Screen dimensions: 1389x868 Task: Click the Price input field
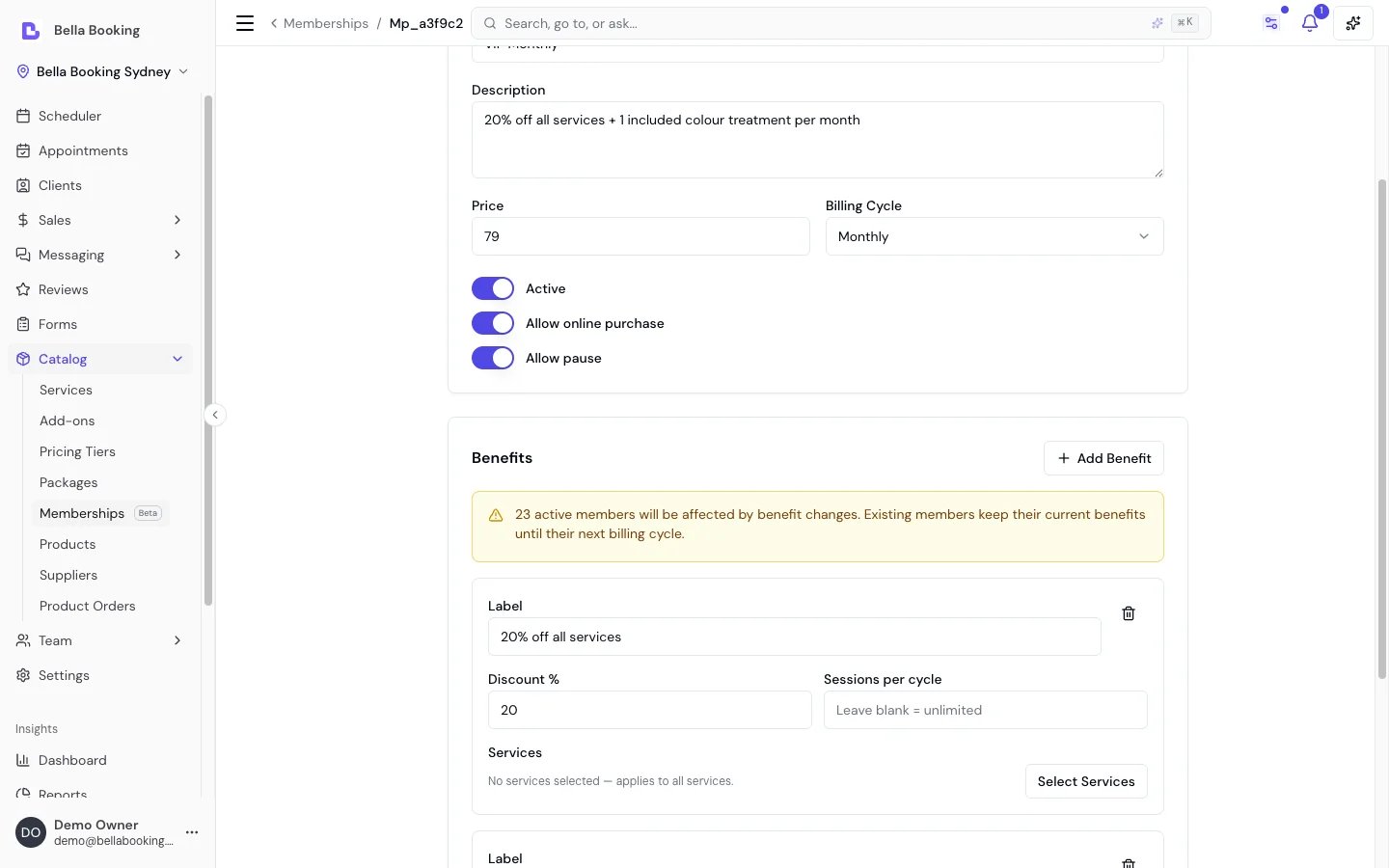(x=640, y=236)
